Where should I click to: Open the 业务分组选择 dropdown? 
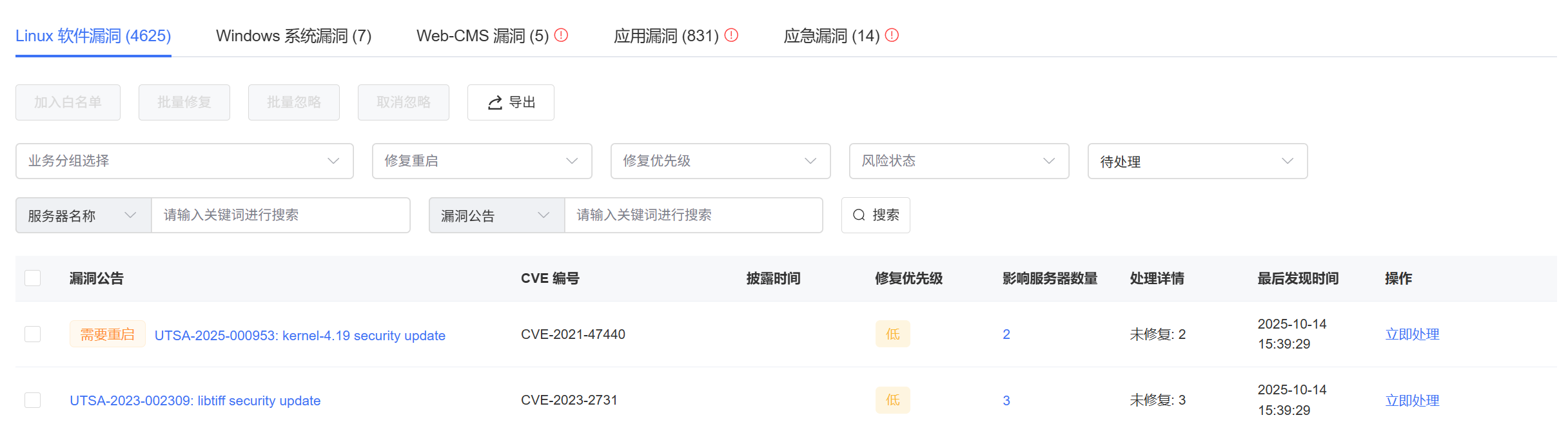[184, 161]
